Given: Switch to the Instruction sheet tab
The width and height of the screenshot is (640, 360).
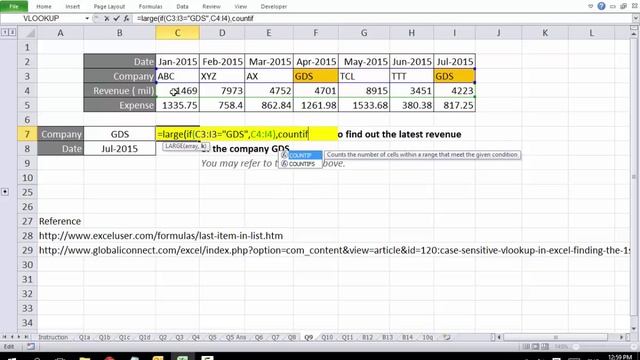Looking at the screenshot, I should (x=53, y=337).
